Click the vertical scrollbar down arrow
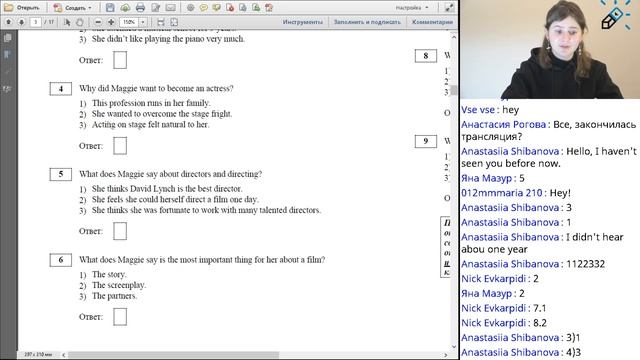This screenshot has height=360, width=640. tap(454, 347)
